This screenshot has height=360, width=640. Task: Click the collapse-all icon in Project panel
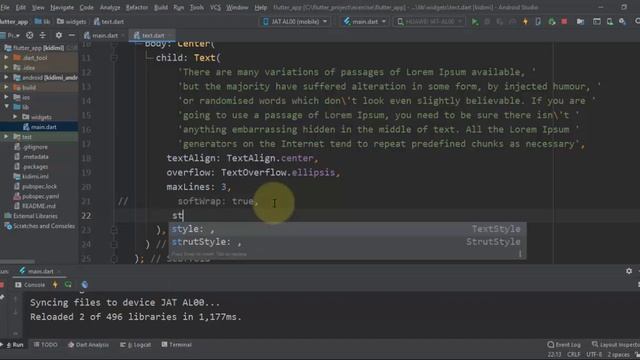point(42,36)
